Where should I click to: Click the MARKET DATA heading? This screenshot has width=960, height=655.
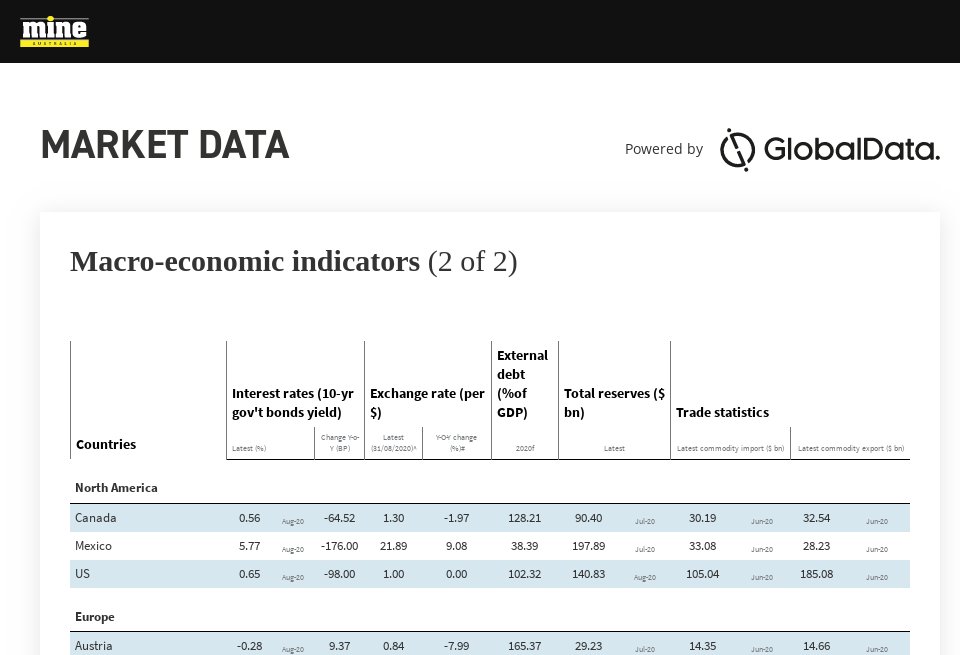[165, 146]
